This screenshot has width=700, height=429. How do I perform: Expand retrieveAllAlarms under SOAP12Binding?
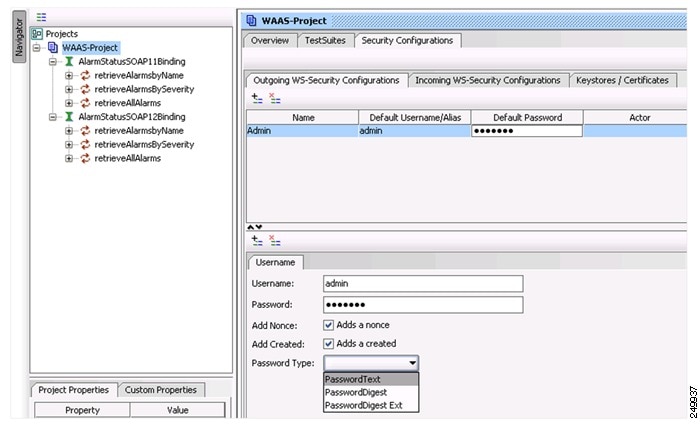[x=69, y=158]
